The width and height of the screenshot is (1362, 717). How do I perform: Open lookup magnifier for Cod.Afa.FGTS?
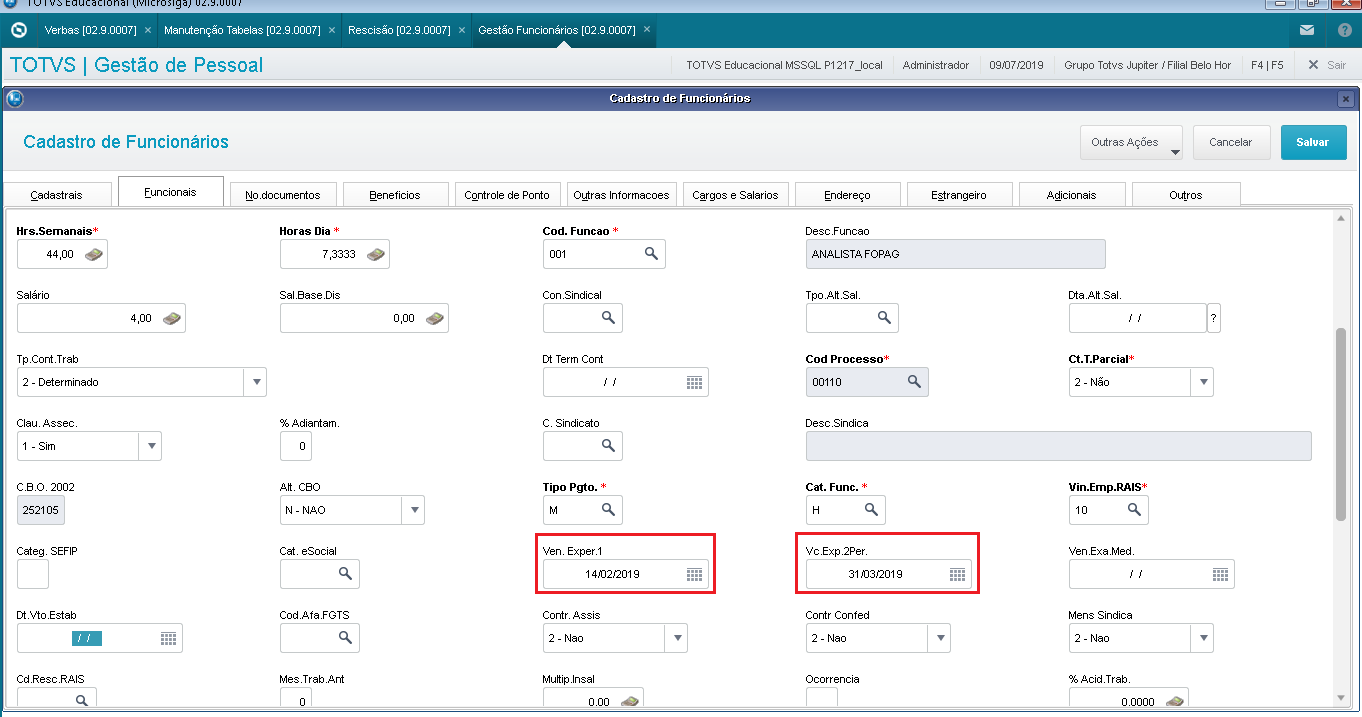[x=345, y=638]
